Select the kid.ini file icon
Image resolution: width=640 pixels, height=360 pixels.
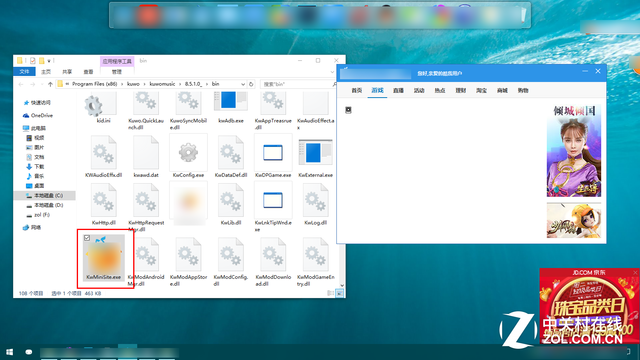[x=100, y=105]
